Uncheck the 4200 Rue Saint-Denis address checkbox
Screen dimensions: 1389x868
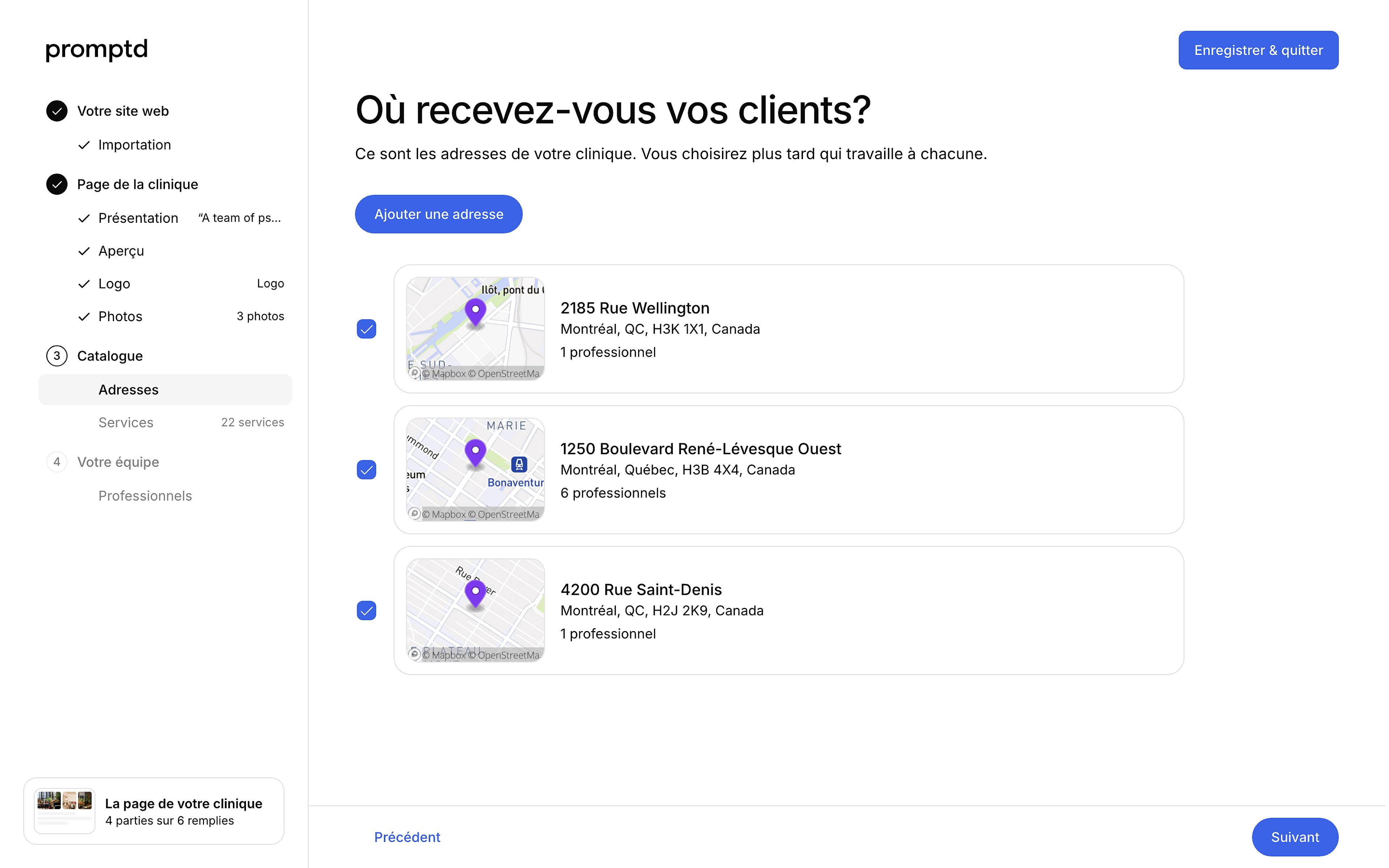click(x=366, y=610)
